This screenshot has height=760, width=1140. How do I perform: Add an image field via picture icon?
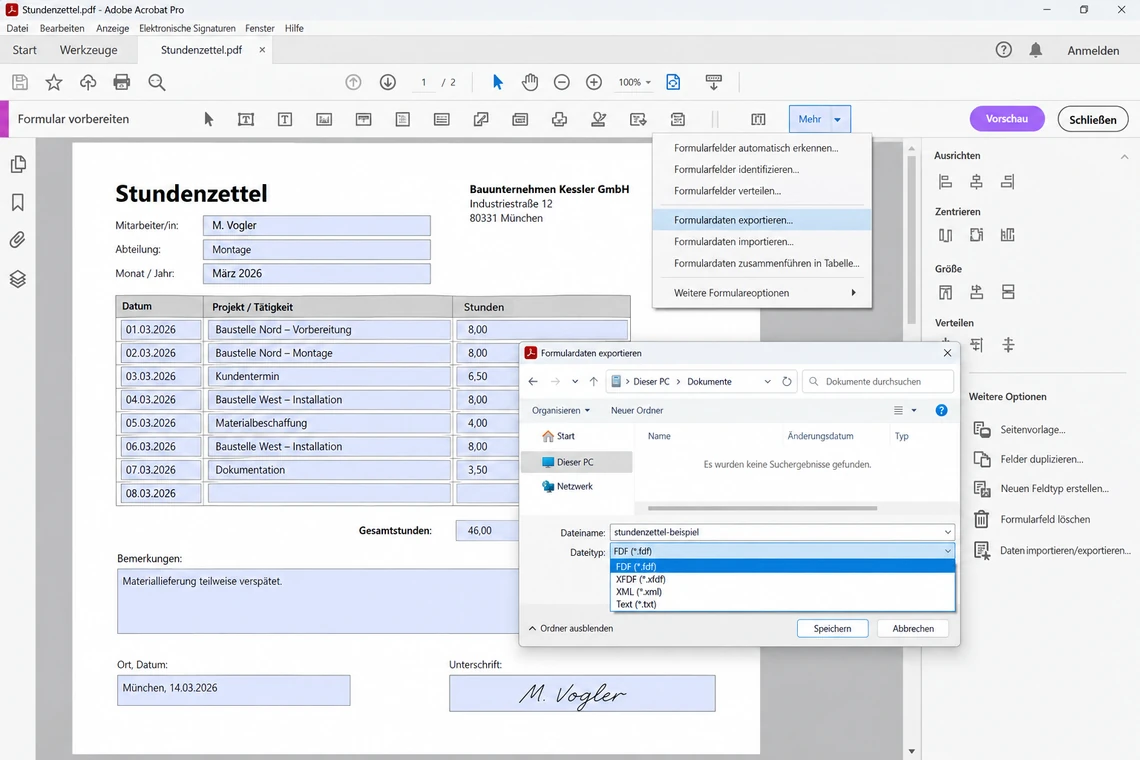pos(324,119)
